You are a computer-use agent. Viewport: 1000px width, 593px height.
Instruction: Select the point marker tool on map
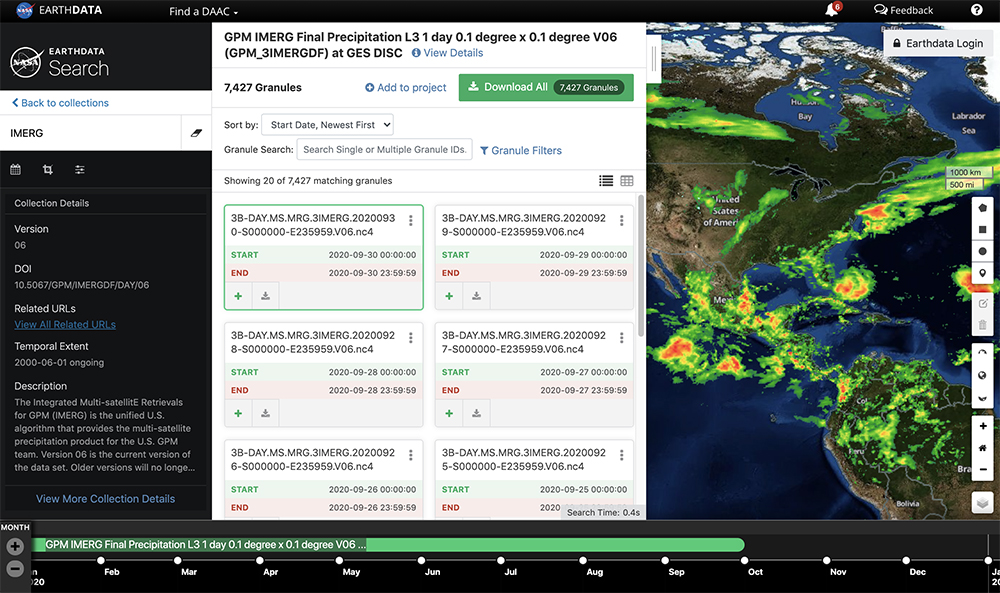tap(982, 273)
